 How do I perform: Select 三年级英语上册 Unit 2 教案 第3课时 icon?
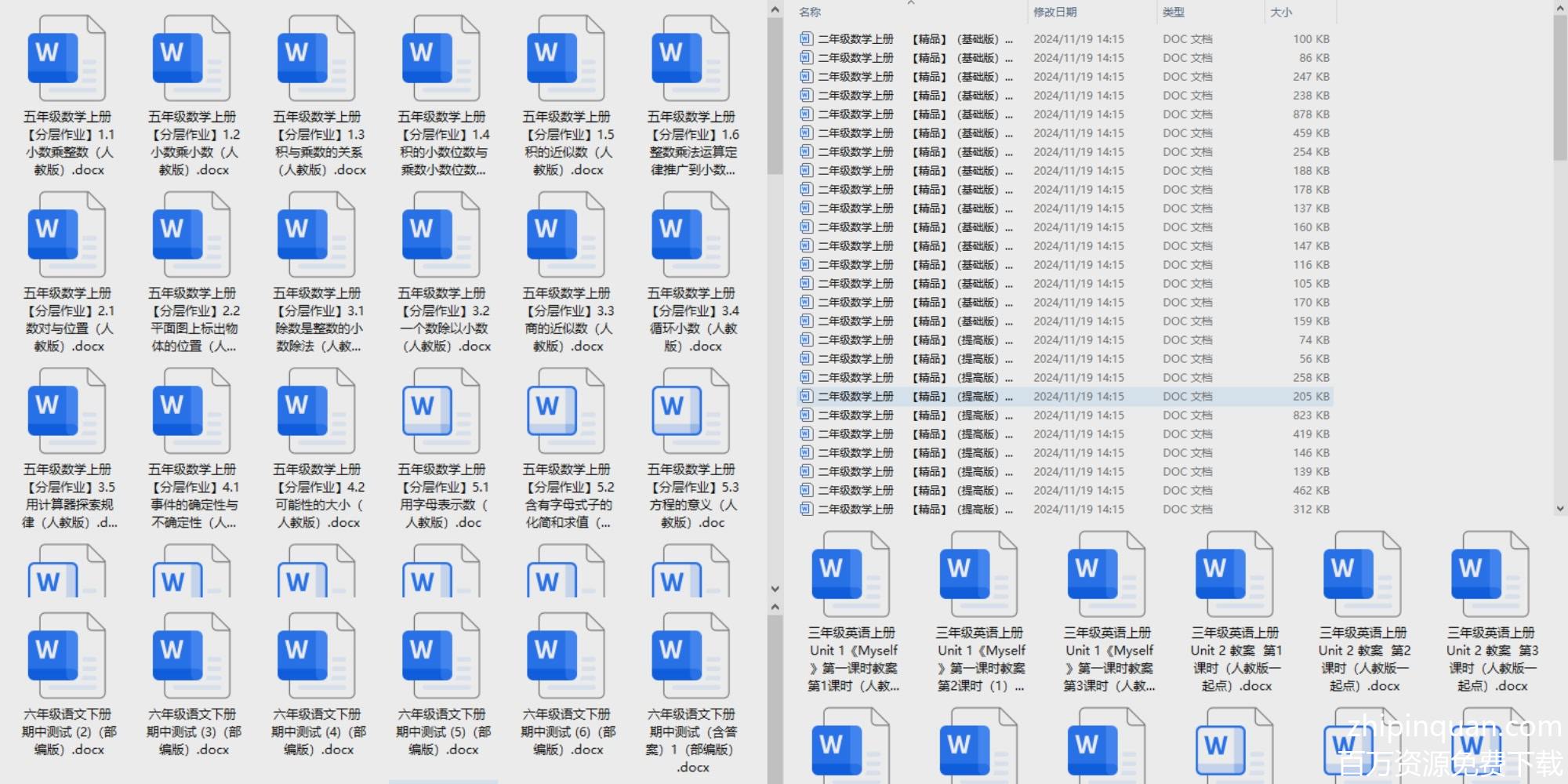point(1490,575)
